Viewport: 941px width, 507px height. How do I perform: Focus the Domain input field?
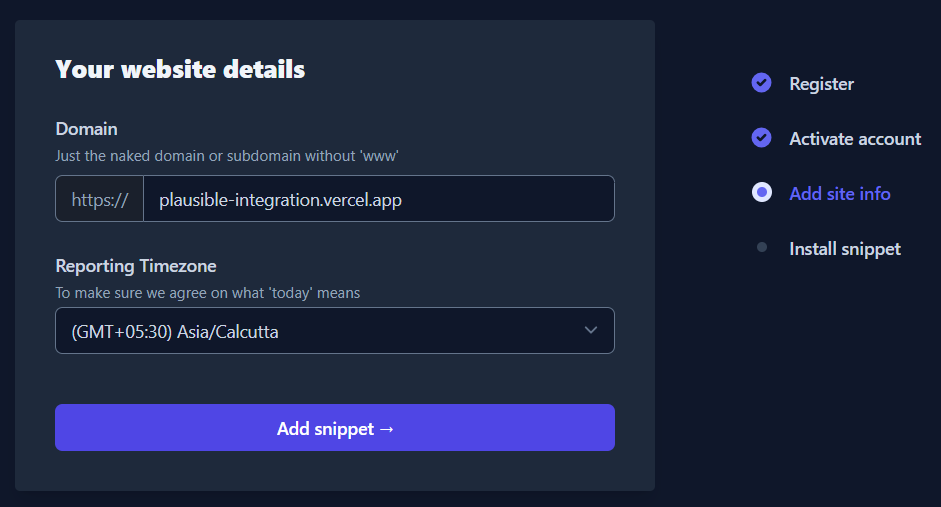coord(378,199)
